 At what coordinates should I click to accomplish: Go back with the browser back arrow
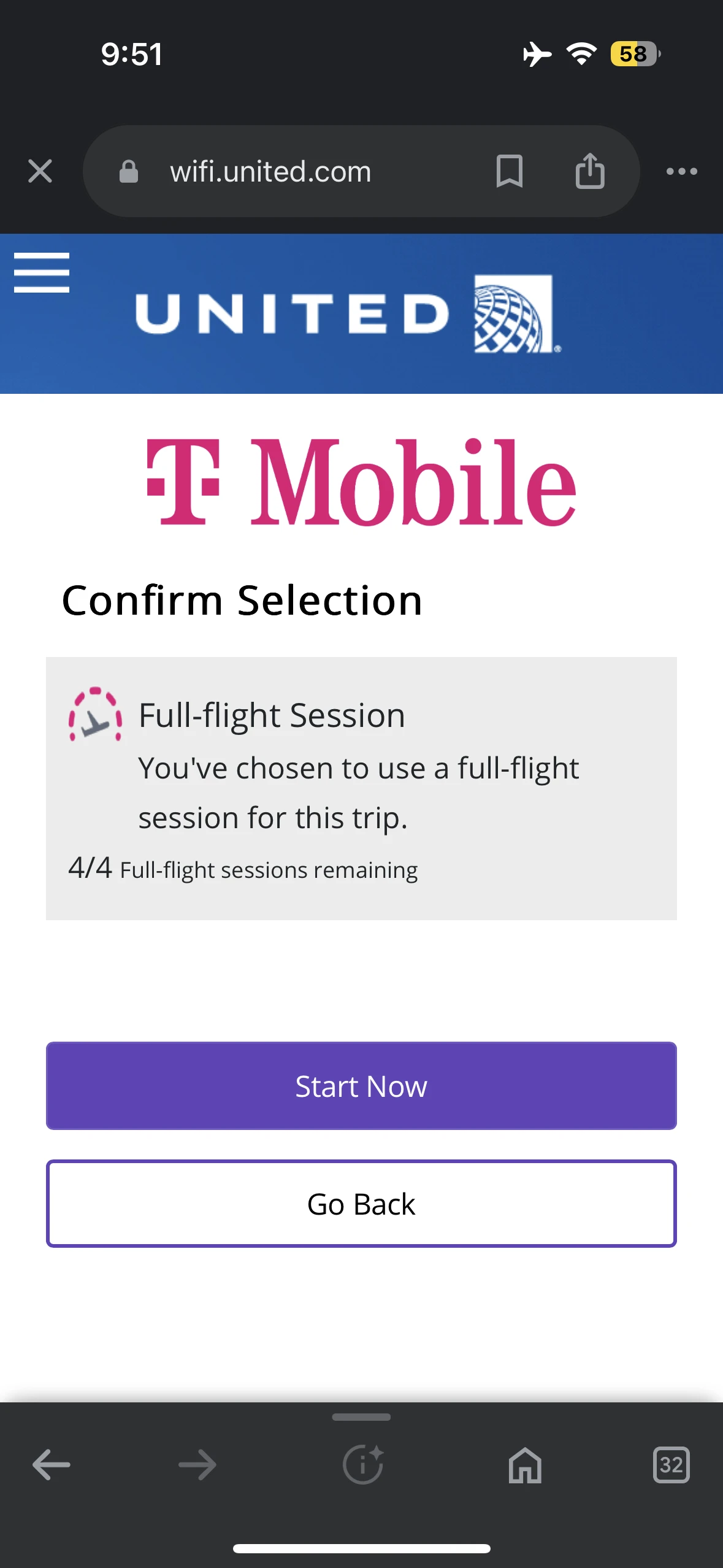point(52,1465)
